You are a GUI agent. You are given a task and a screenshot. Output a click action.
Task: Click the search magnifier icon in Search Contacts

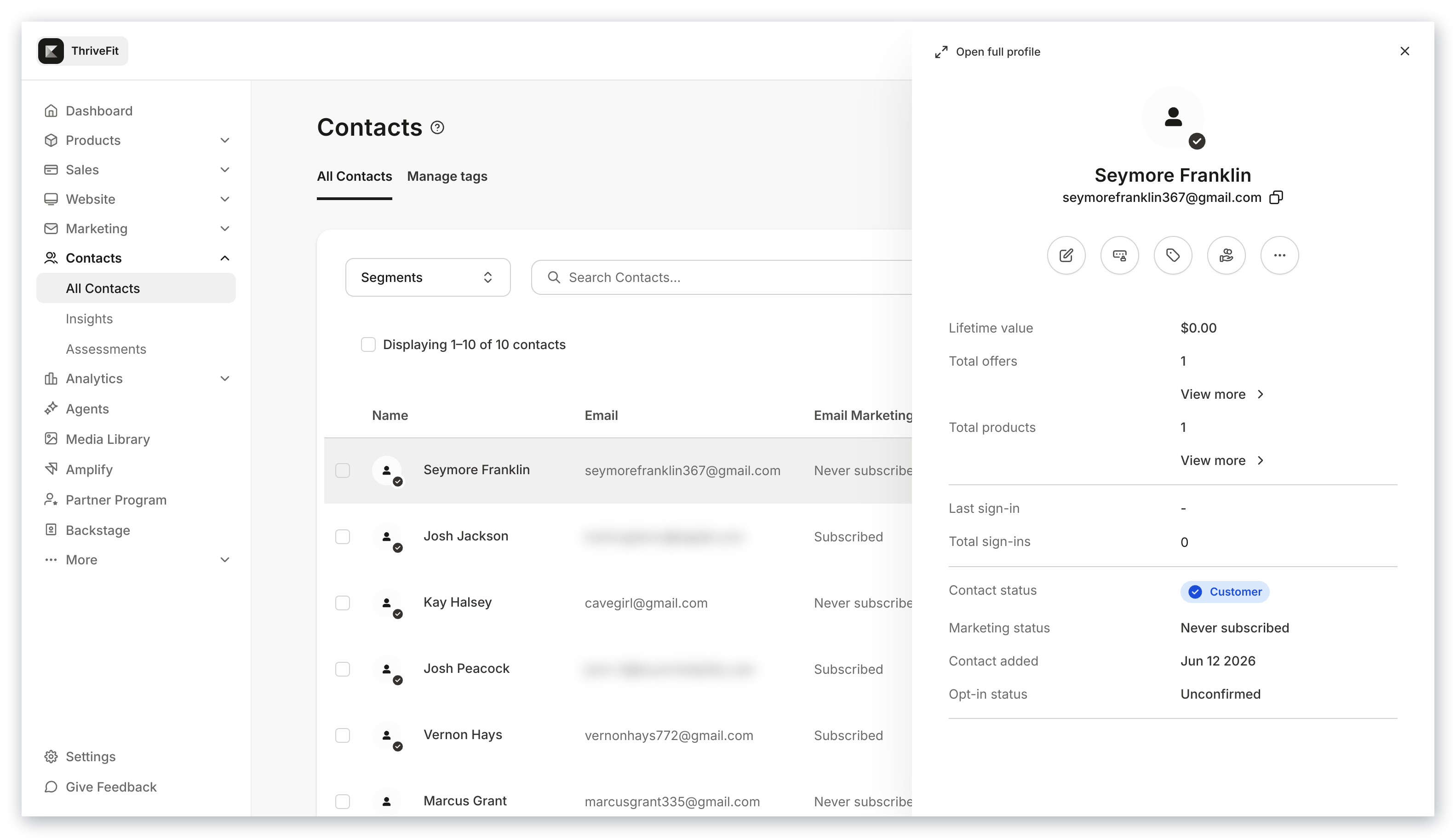coord(554,277)
